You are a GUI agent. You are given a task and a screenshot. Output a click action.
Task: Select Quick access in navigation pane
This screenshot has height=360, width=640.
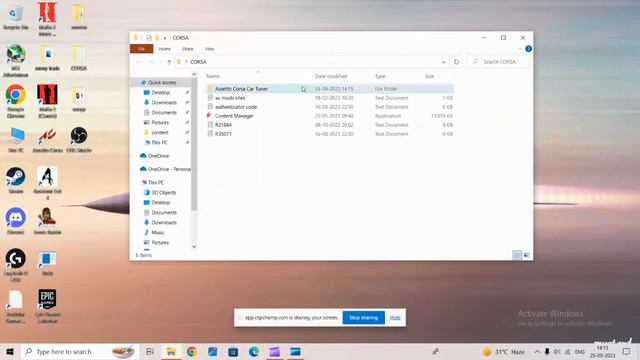tap(162, 82)
